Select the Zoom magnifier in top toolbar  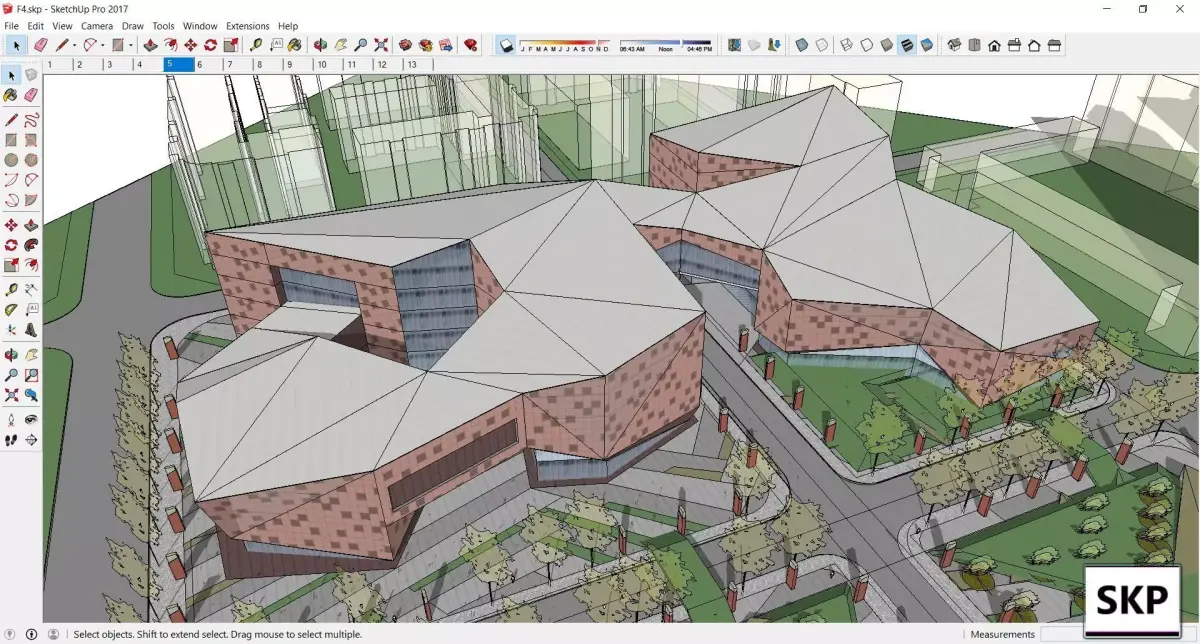[361, 45]
